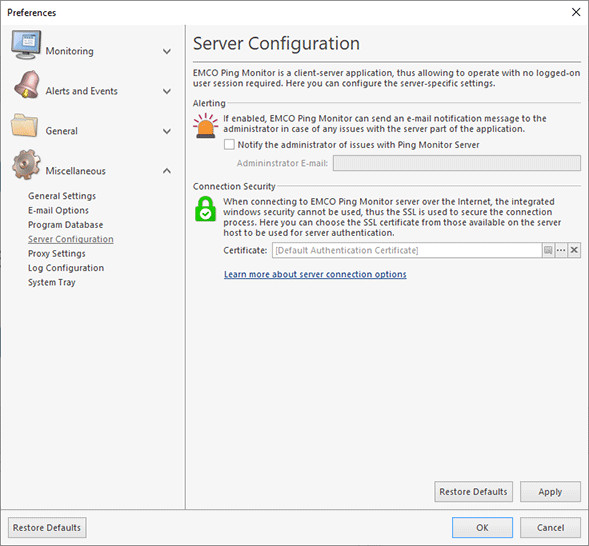Open certificate view icon in Certificate field
This screenshot has width=589, height=546.
coord(548,250)
